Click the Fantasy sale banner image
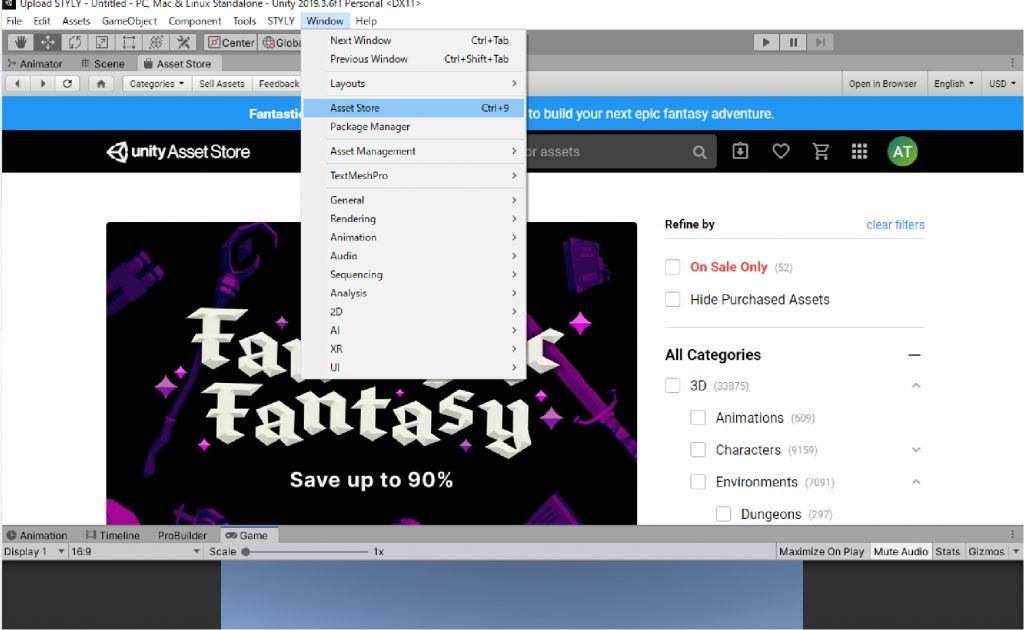This screenshot has height=630, width=1024. [371, 373]
